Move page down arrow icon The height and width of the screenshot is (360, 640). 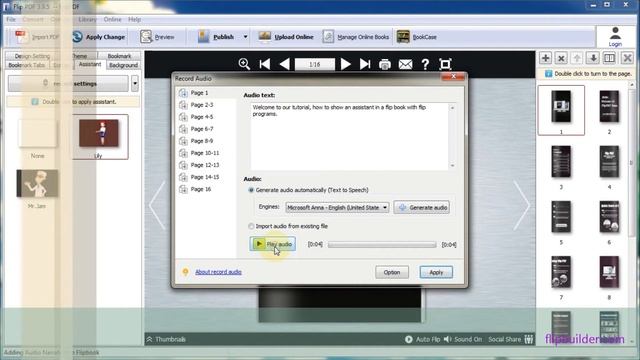593,58
